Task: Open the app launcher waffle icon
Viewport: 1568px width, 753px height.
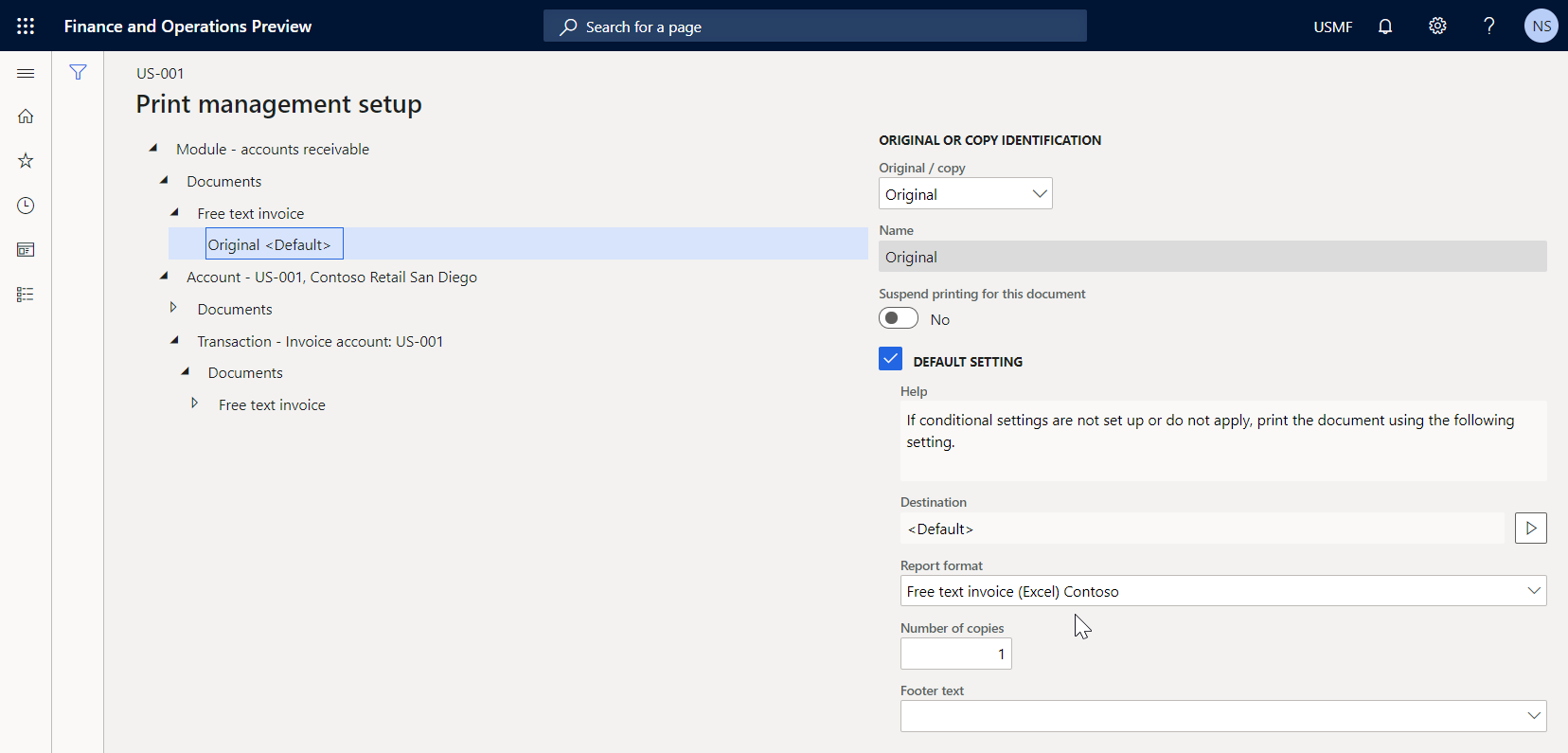Action: (x=26, y=26)
